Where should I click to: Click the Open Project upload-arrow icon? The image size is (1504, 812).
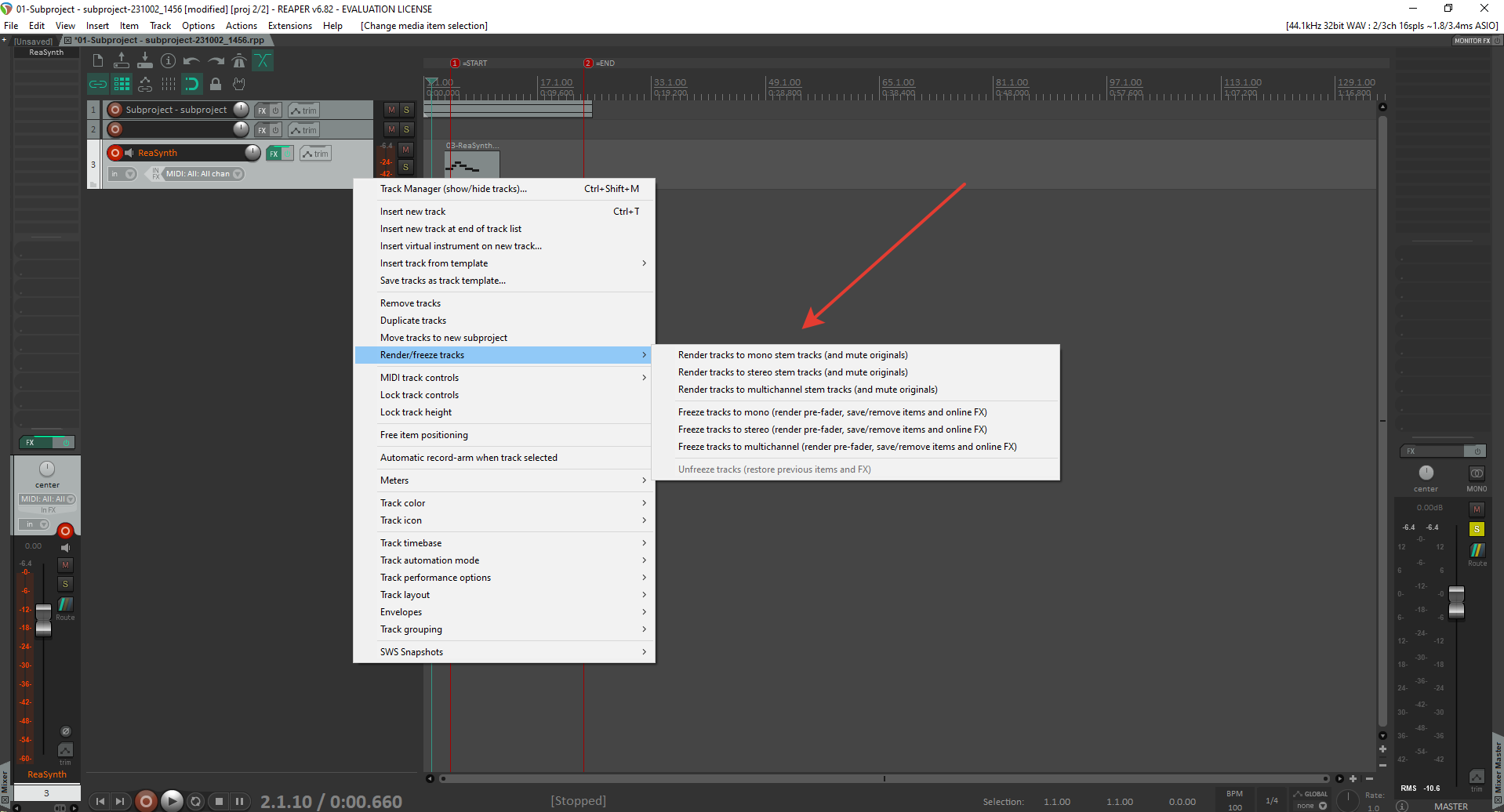tap(122, 60)
